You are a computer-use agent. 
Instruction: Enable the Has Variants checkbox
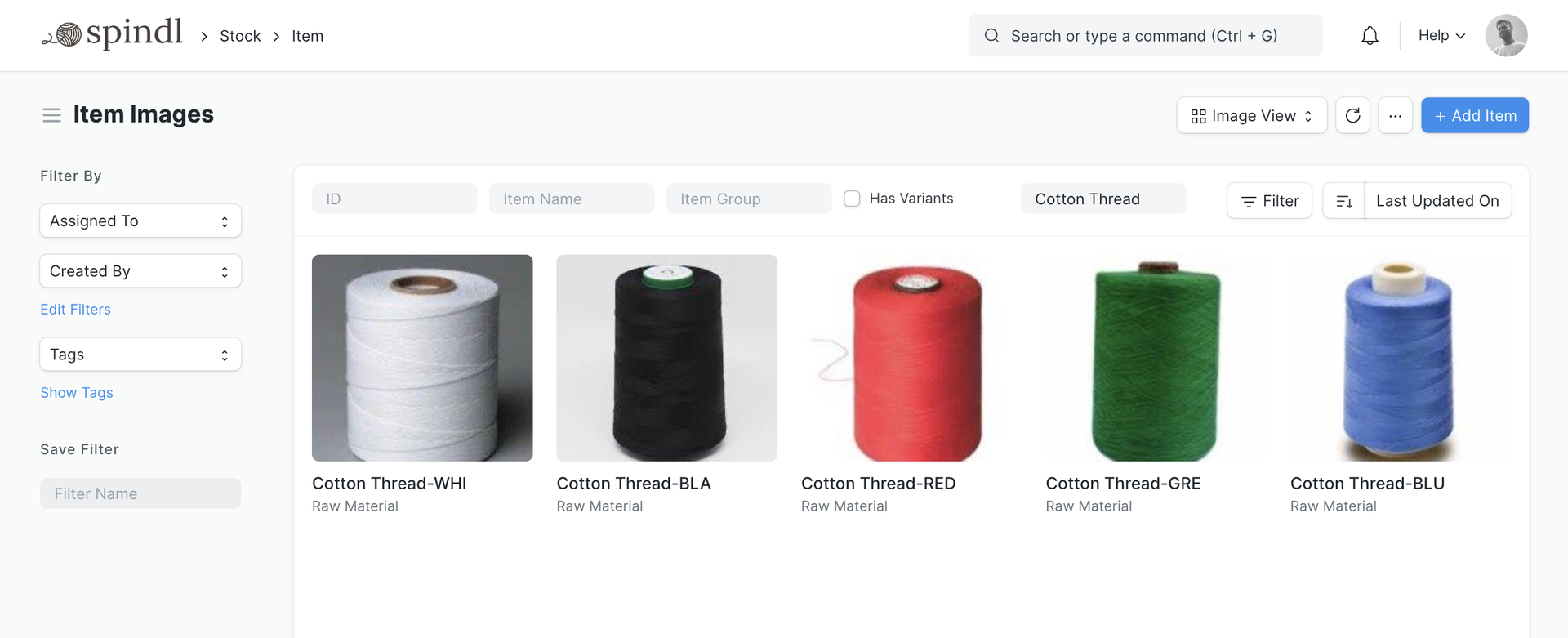tap(852, 198)
